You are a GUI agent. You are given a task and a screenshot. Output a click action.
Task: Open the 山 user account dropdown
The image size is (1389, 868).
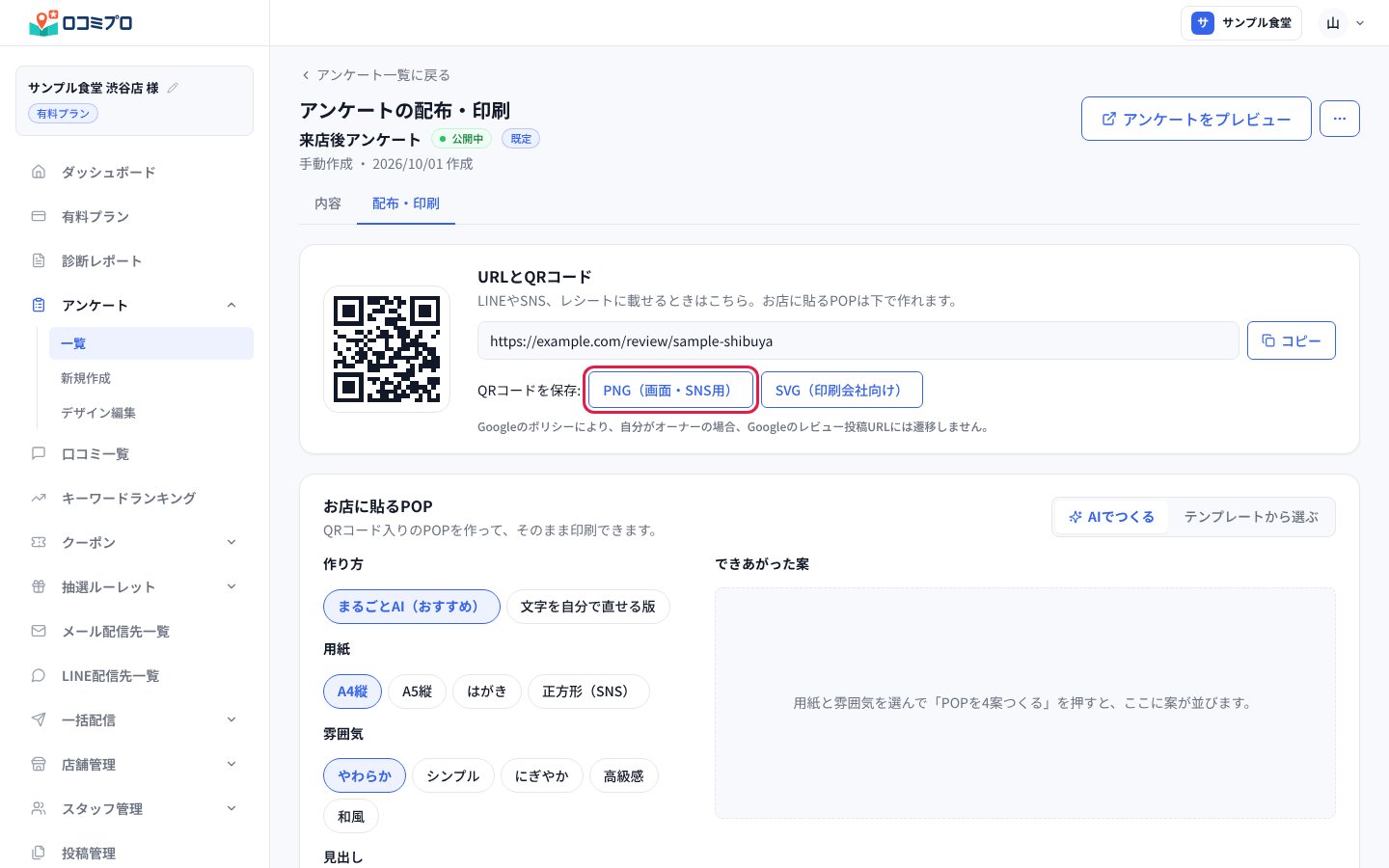click(x=1344, y=23)
